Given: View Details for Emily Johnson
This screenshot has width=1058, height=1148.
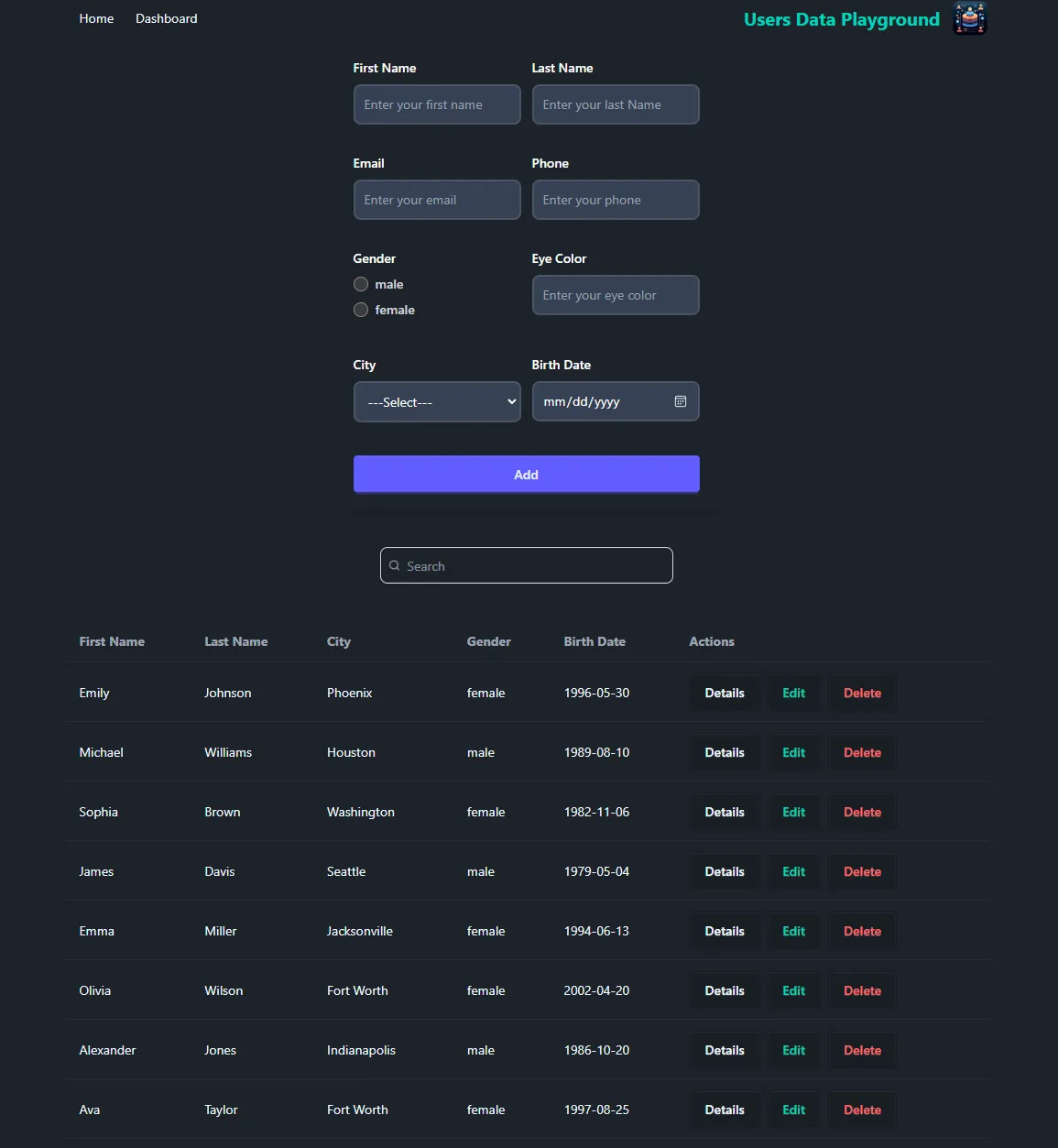Looking at the screenshot, I should [x=724, y=693].
